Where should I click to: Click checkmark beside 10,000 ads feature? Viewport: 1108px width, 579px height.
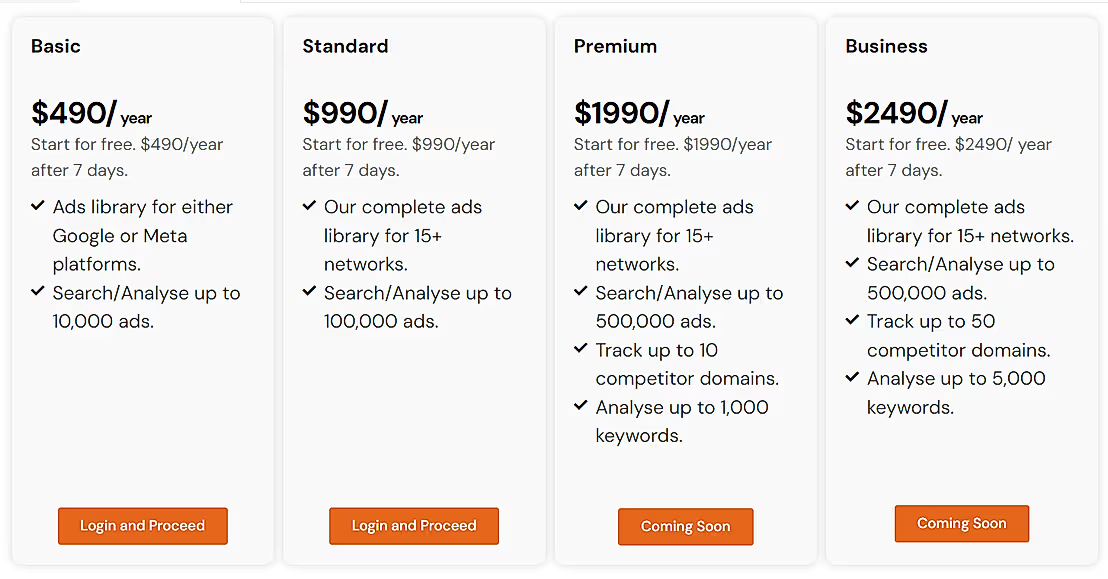pos(38,292)
